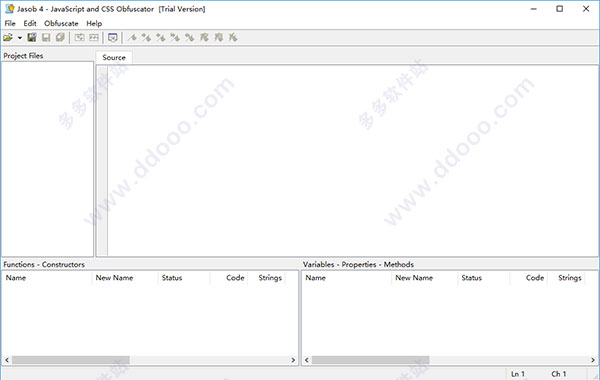Click the second disabled icon after save-all
The image size is (600, 380).
point(94,38)
